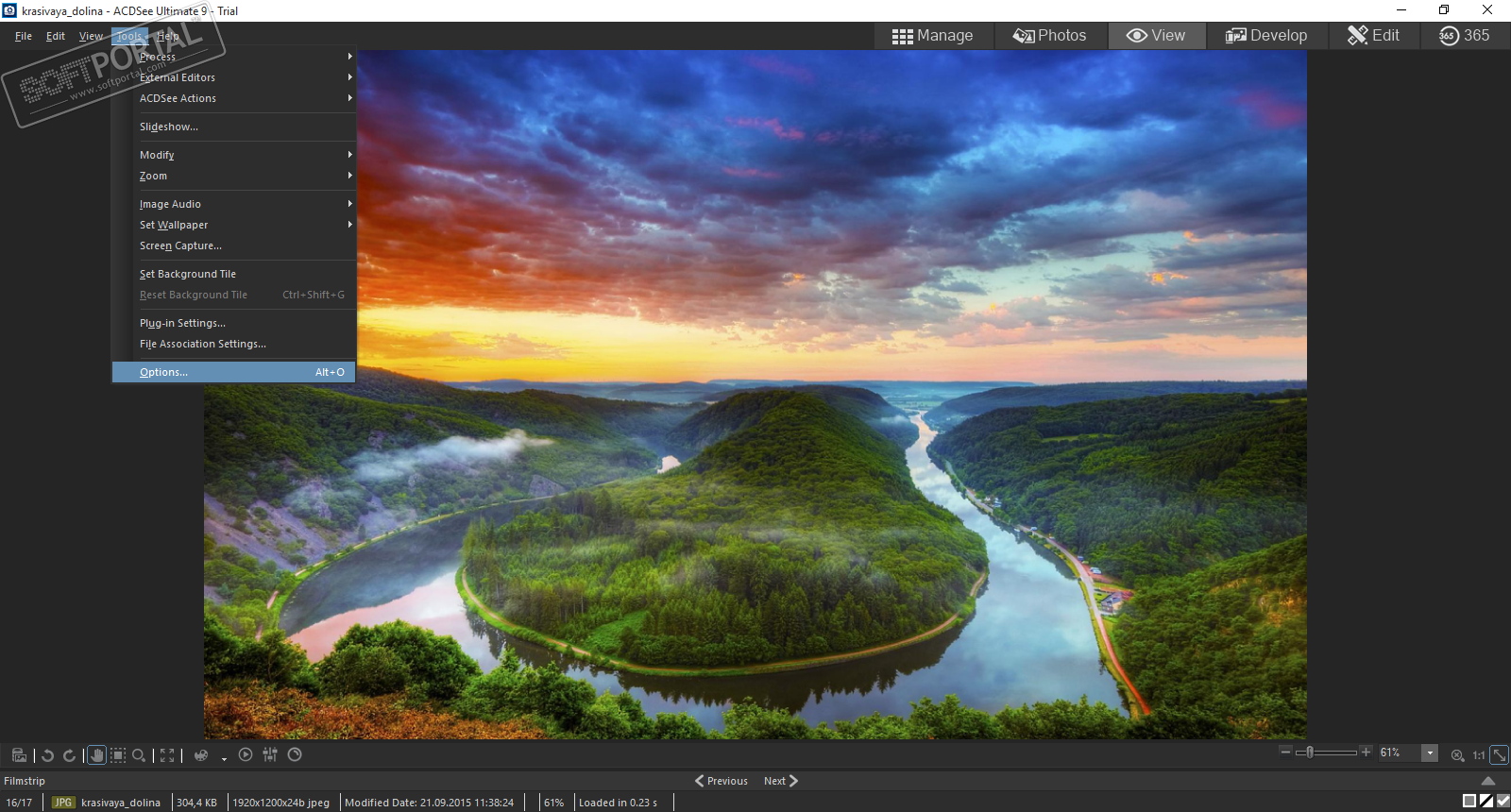The width and height of the screenshot is (1511, 812).
Task: Open the View menu in menu bar
Action: tap(91, 36)
